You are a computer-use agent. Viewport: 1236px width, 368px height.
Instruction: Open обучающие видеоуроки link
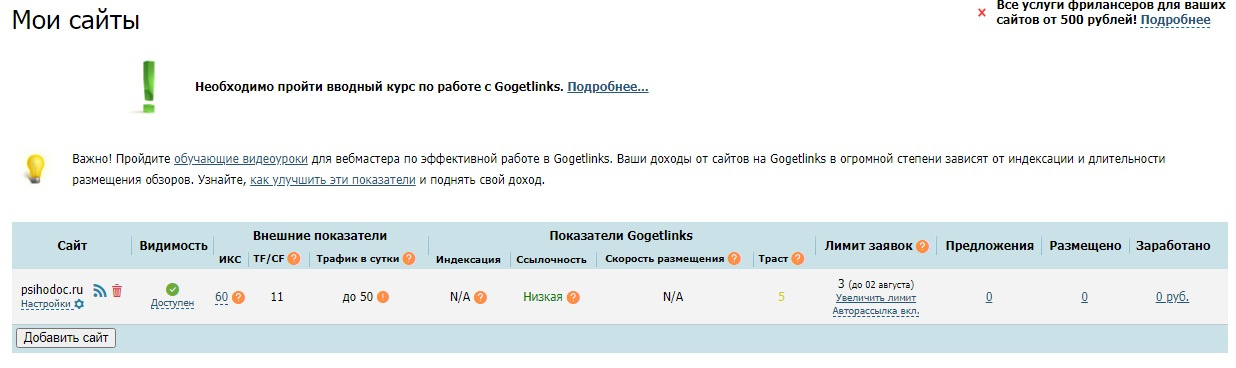pyautogui.click(x=241, y=159)
